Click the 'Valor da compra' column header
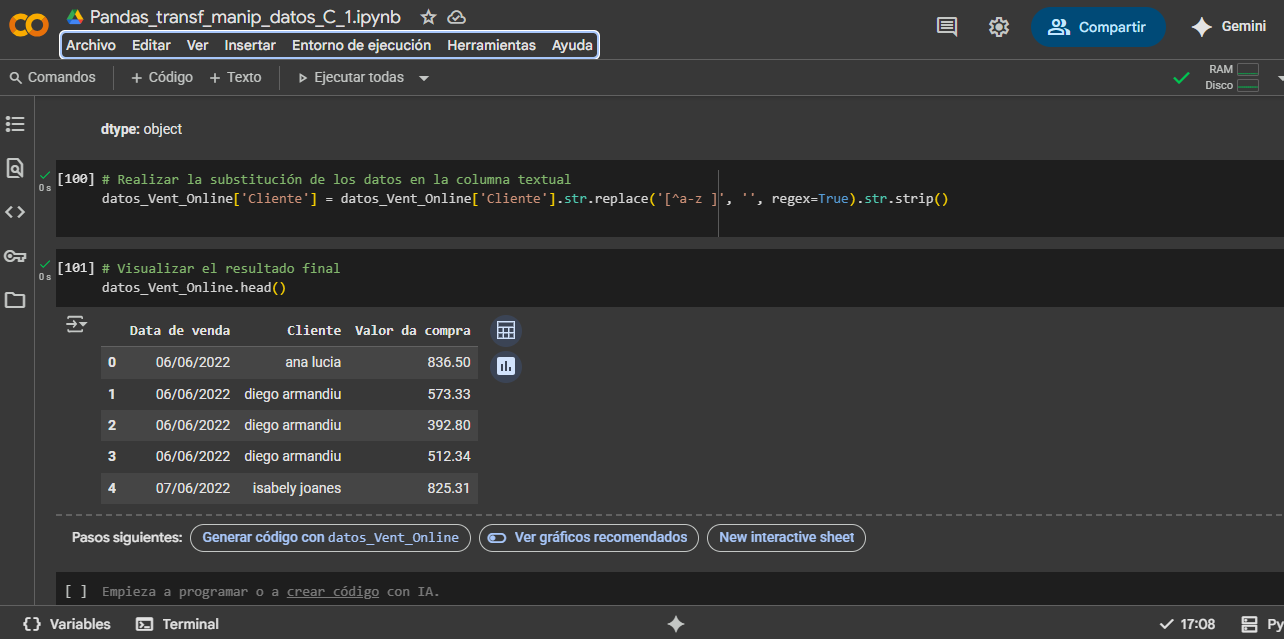Image resolution: width=1284 pixels, height=639 pixels. coord(413,330)
